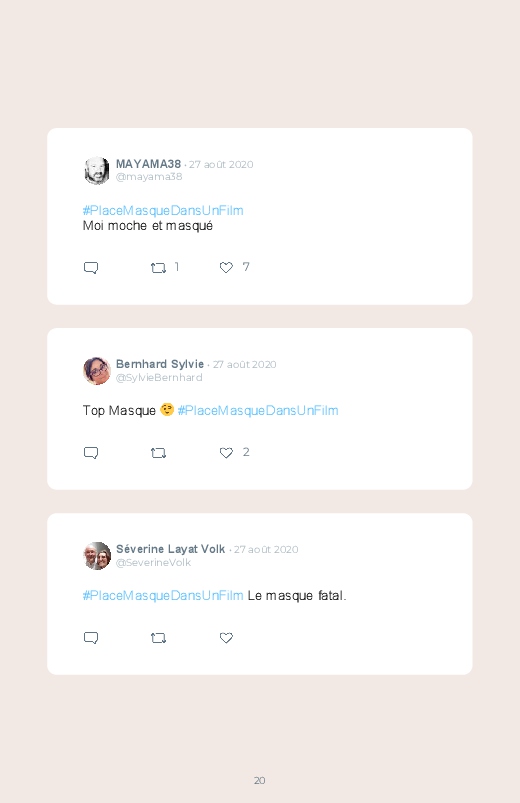Retweet the 'Le masque fatal' tweet

[158, 638]
